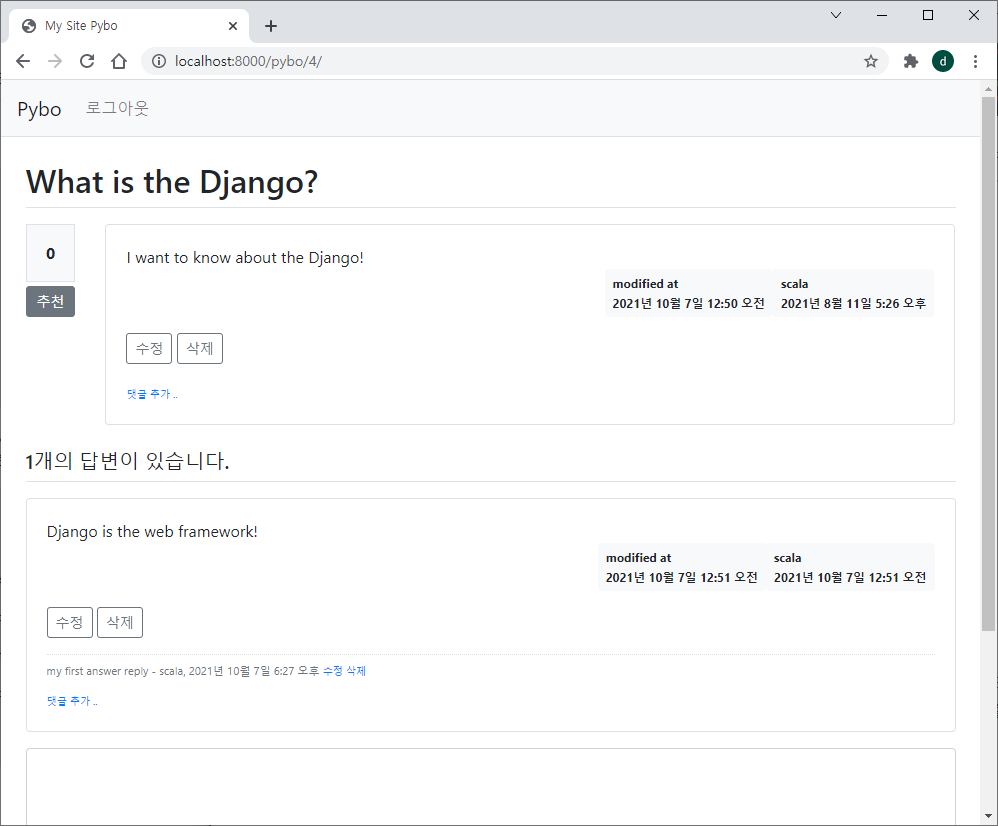The width and height of the screenshot is (998, 826).
Task: Click the page vertical scrollbar thumb
Action: 988,363
